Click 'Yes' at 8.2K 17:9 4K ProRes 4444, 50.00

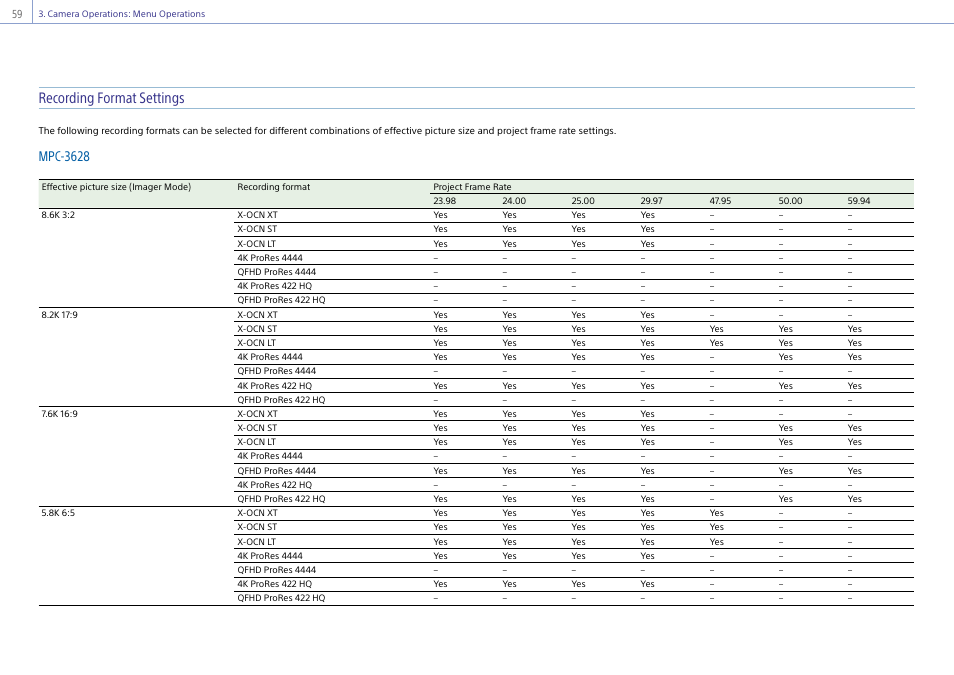pos(785,357)
